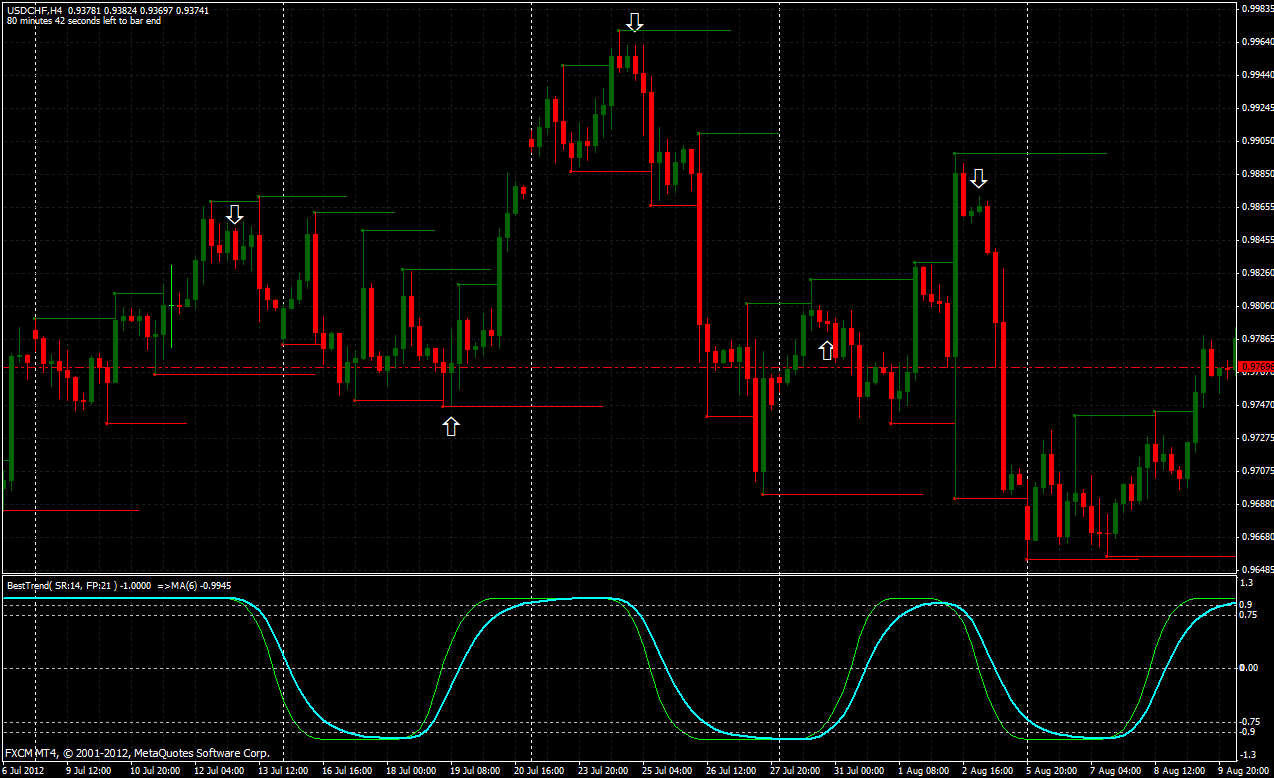Click the '20 Jul 16:00' time axis label
The width and height of the screenshot is (1274, 778).
538,771
